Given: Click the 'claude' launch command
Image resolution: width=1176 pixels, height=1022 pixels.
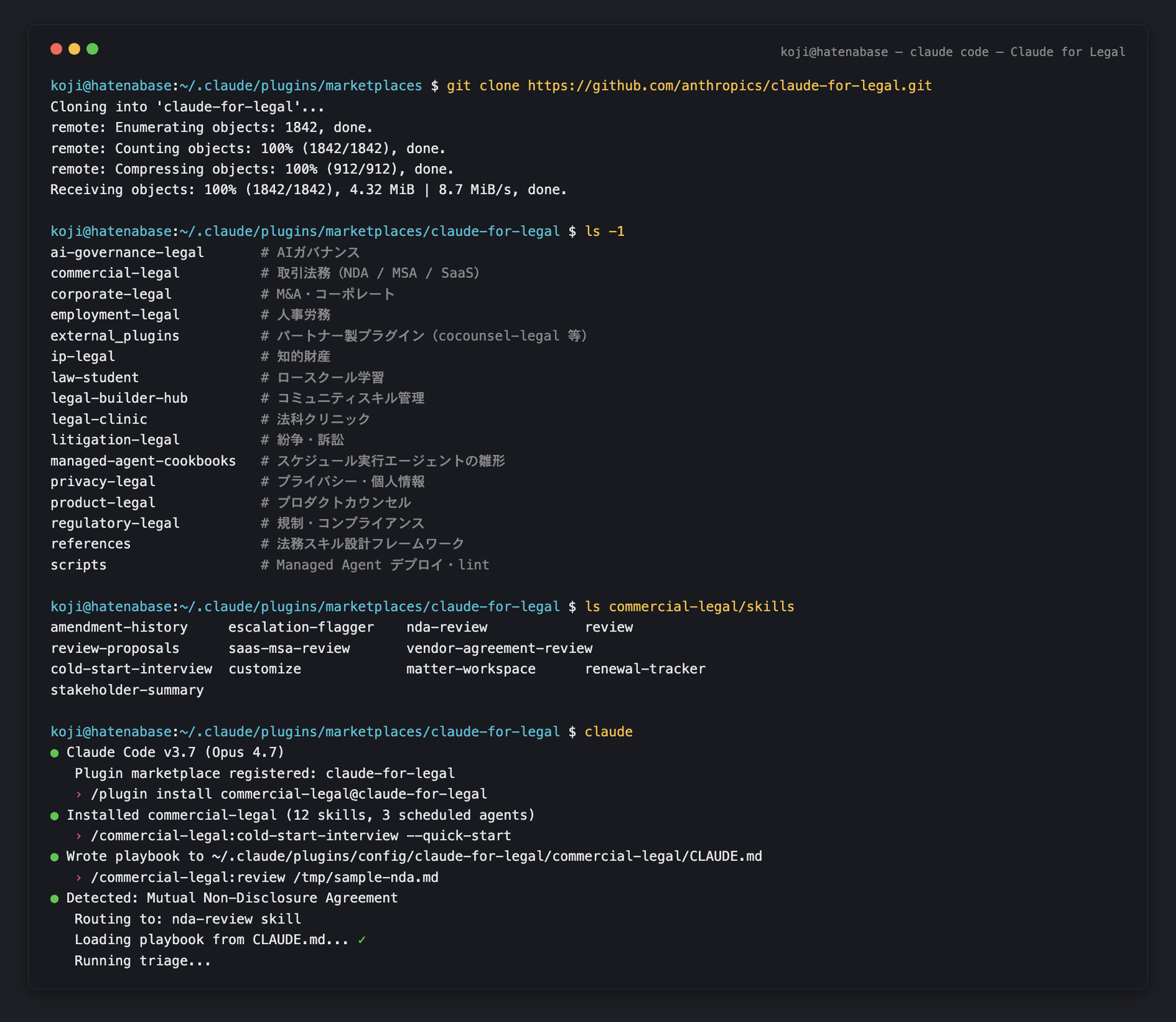Looking at the screenshot, I should point(609,732).
